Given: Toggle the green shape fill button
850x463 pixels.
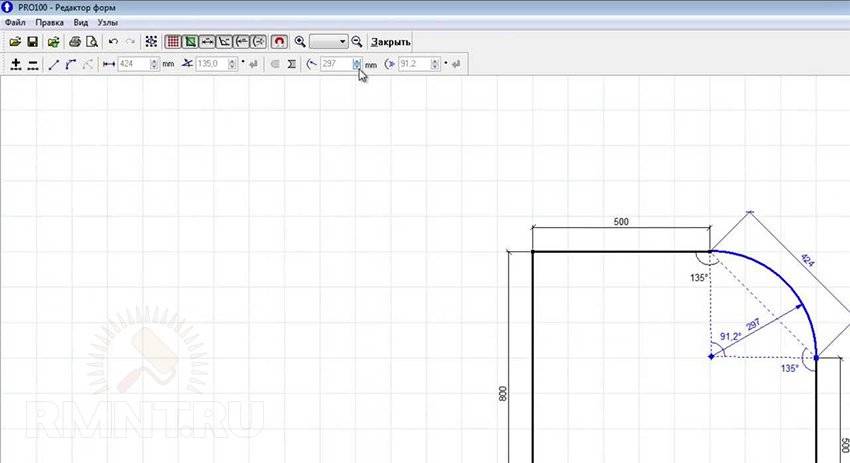Looking at the screenshot, I should point(190,42).
